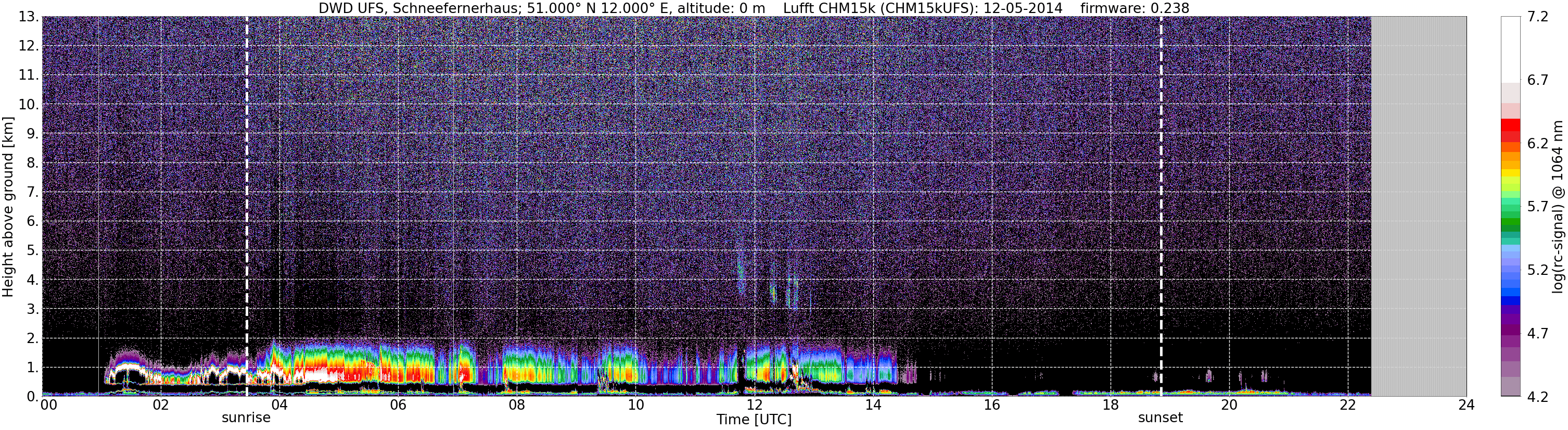Click the 'sunset' label below the time axis

(x=1160, y=418)
